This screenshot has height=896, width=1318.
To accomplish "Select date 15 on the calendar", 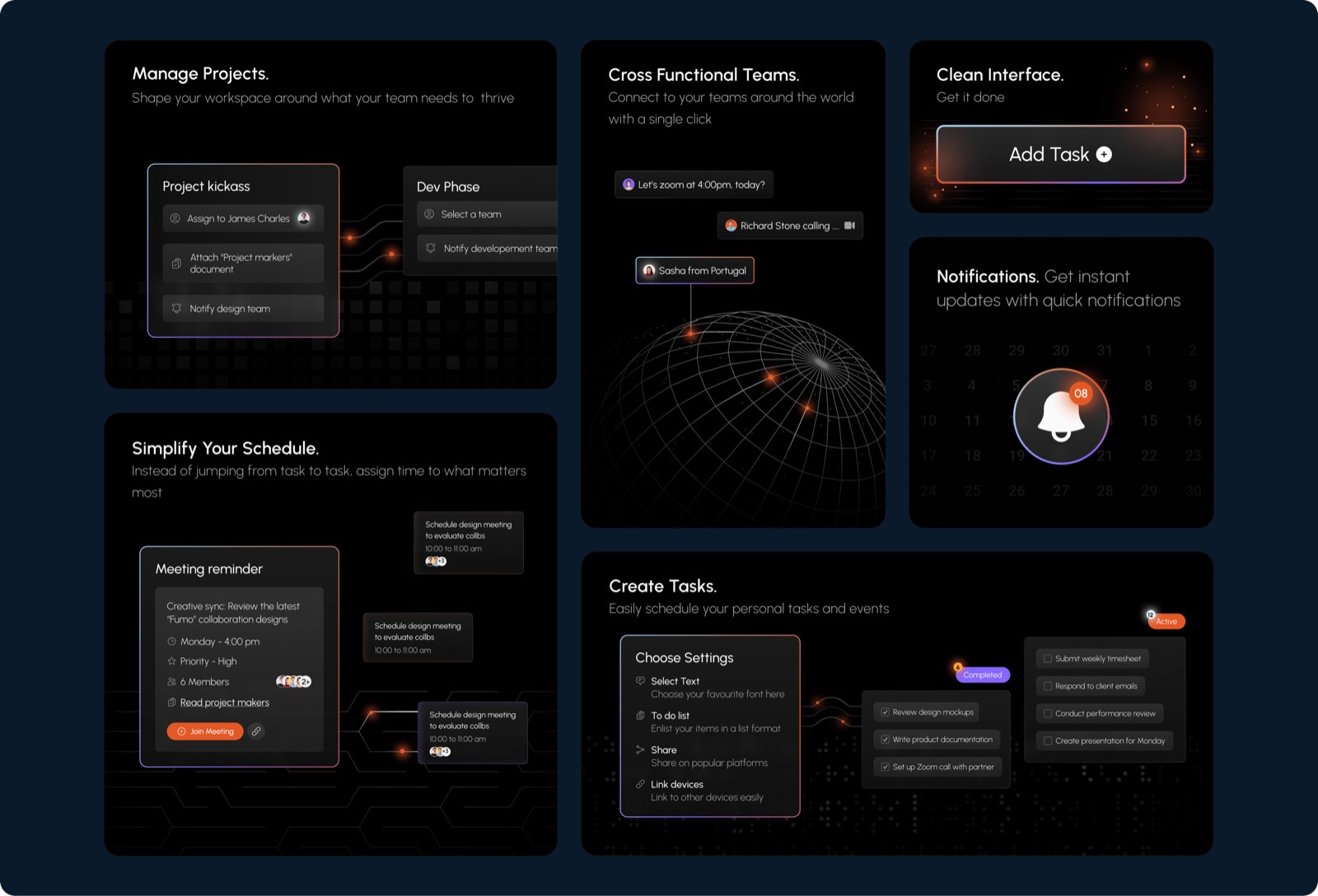I will [x=1148, y=421].
